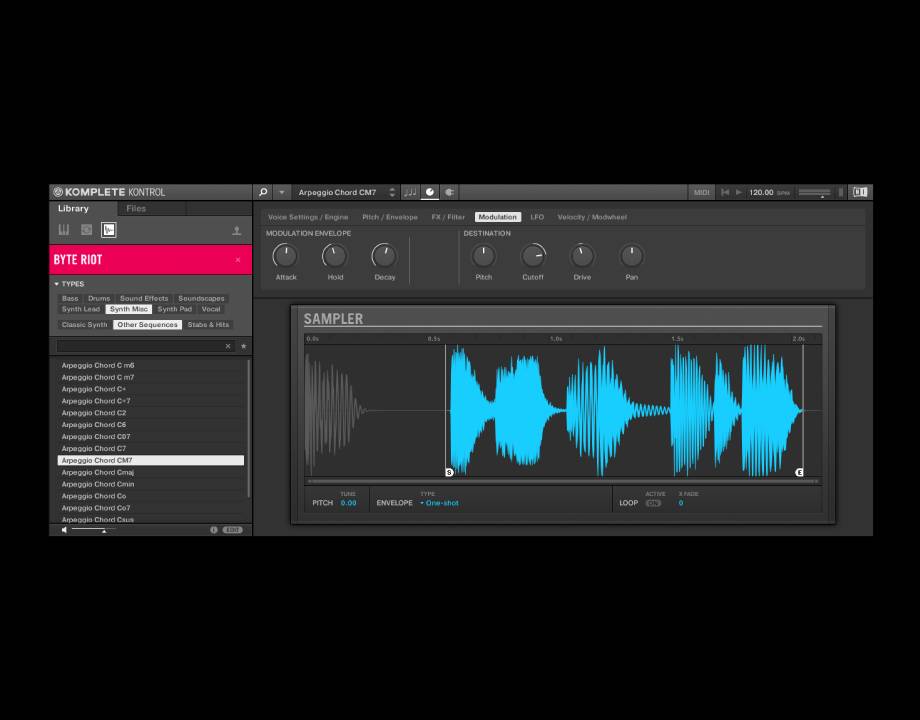Click the master volume slider in header

coord(814,192)
